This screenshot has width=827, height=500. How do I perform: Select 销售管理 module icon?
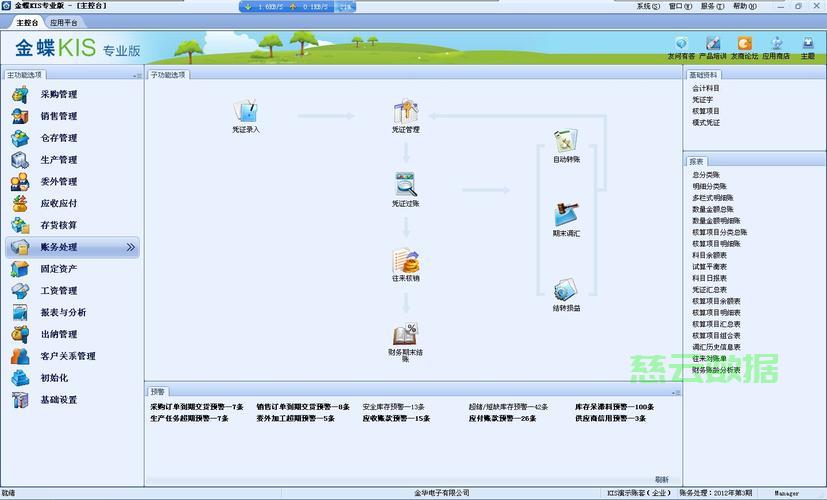[x=20, y=116]
